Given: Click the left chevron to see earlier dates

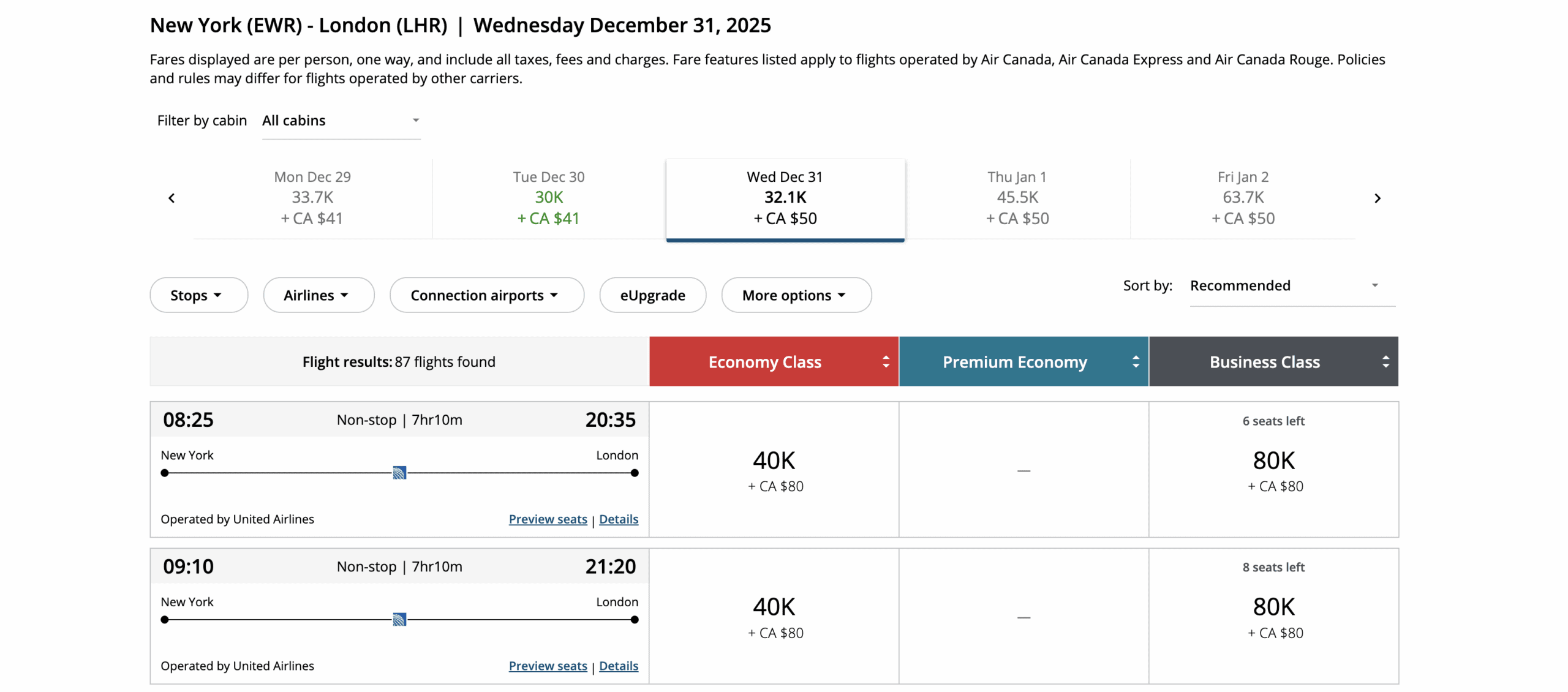Looking at the screenshot, I should [x=171, y=198].
